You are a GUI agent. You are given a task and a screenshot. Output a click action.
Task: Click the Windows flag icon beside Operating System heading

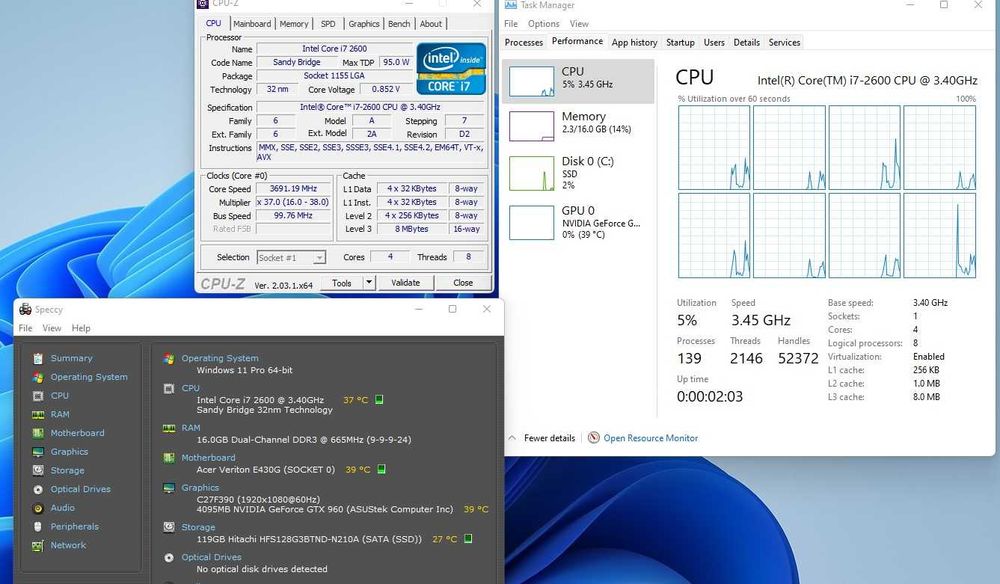(169, 358)
